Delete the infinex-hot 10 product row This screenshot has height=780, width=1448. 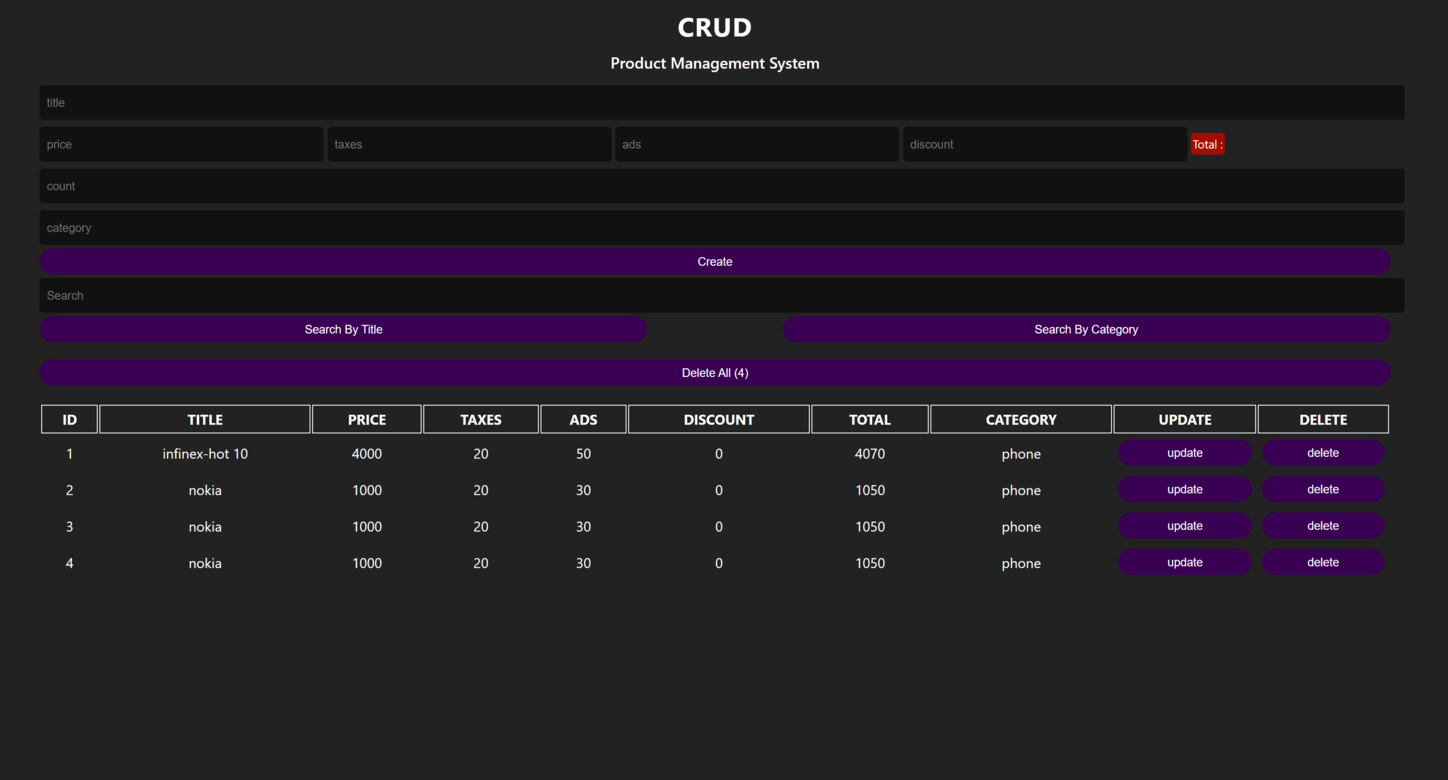[x=1323, y=453]
